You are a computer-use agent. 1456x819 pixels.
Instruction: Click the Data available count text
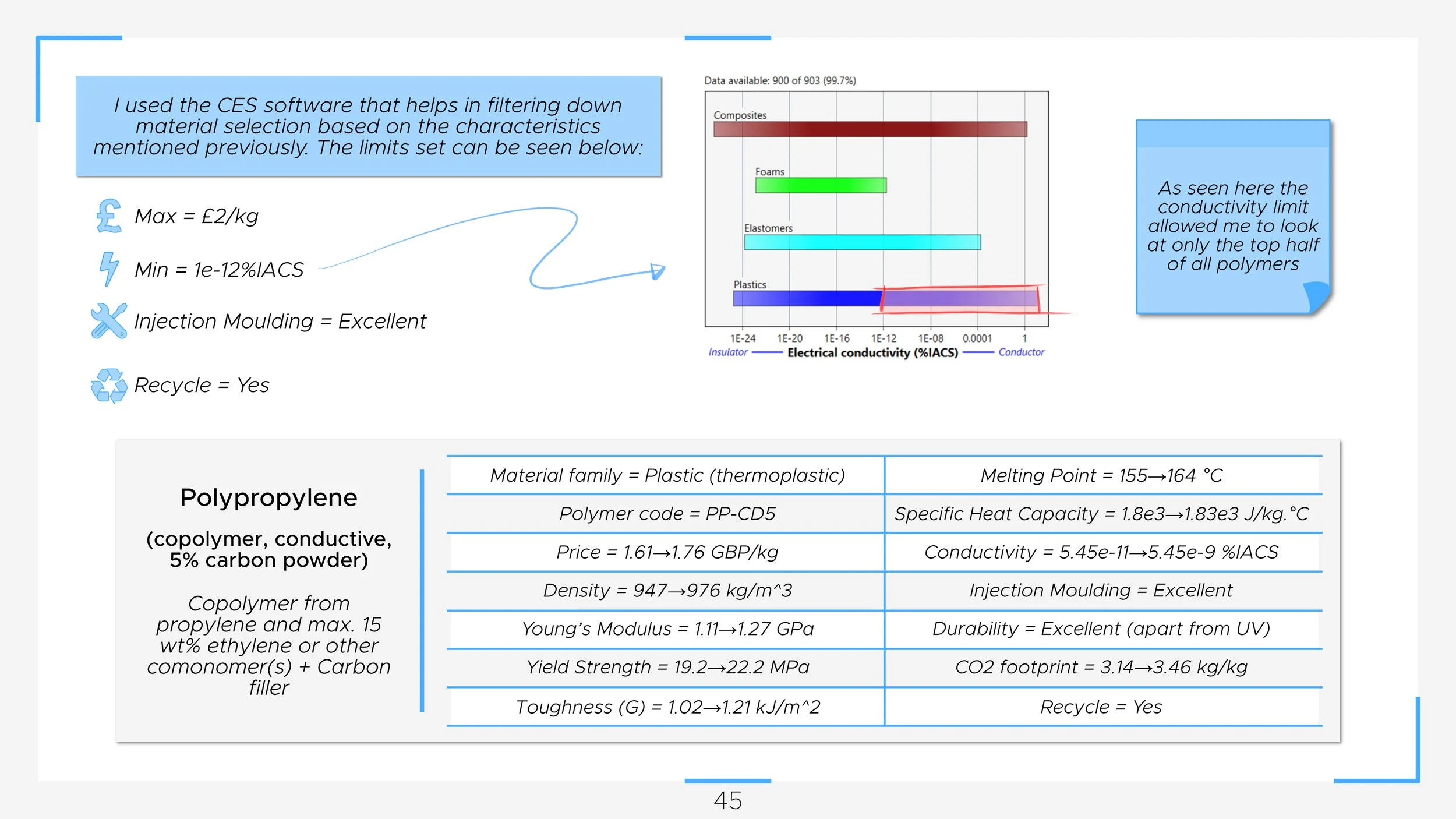[x=780, y=81]
